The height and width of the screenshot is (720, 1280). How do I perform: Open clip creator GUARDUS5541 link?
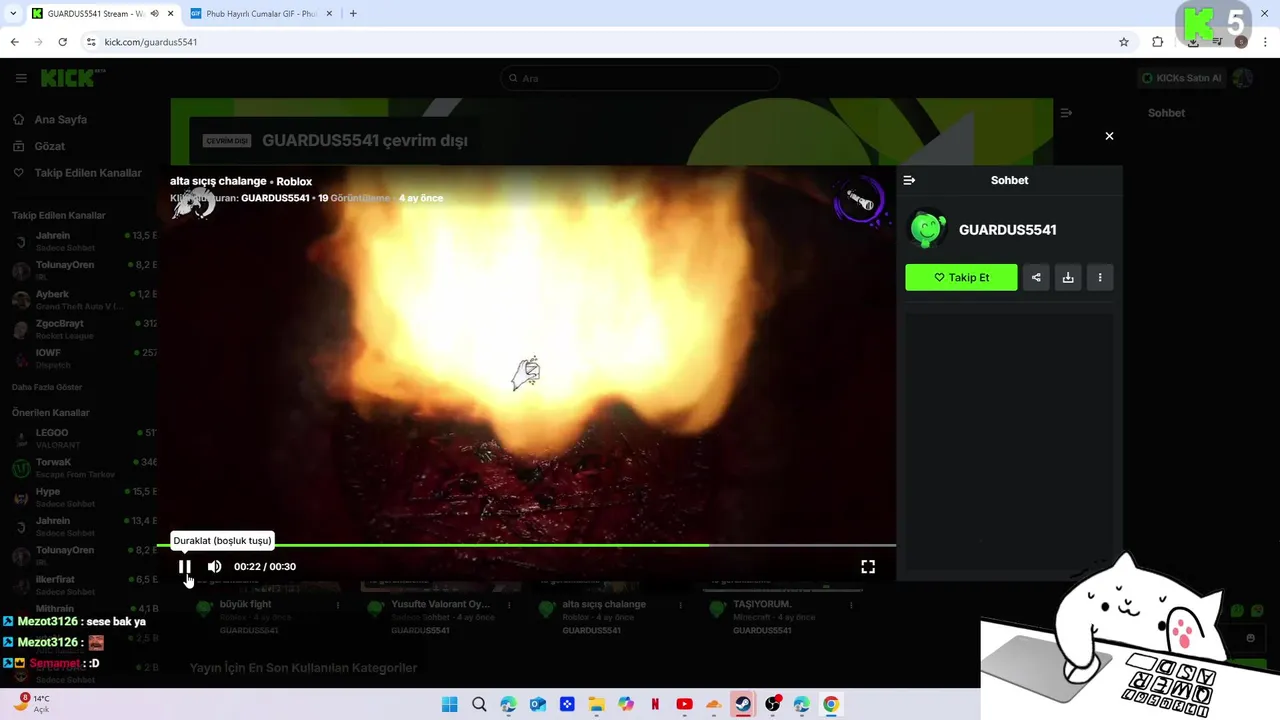pos(275,198)
